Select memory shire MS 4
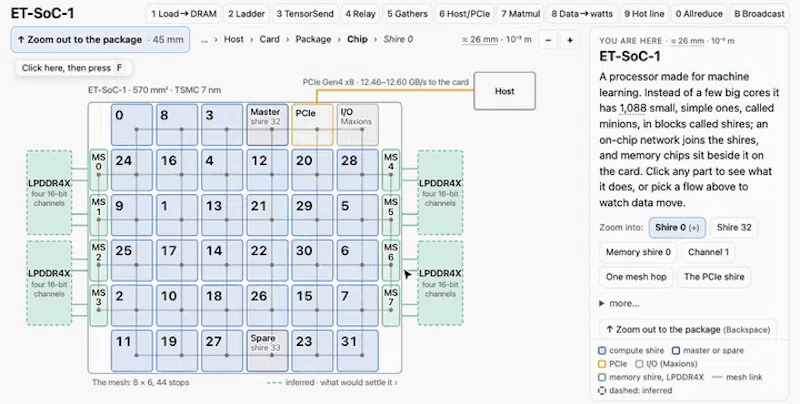This screenshot has width=800, height=404. tap(391, 170)
